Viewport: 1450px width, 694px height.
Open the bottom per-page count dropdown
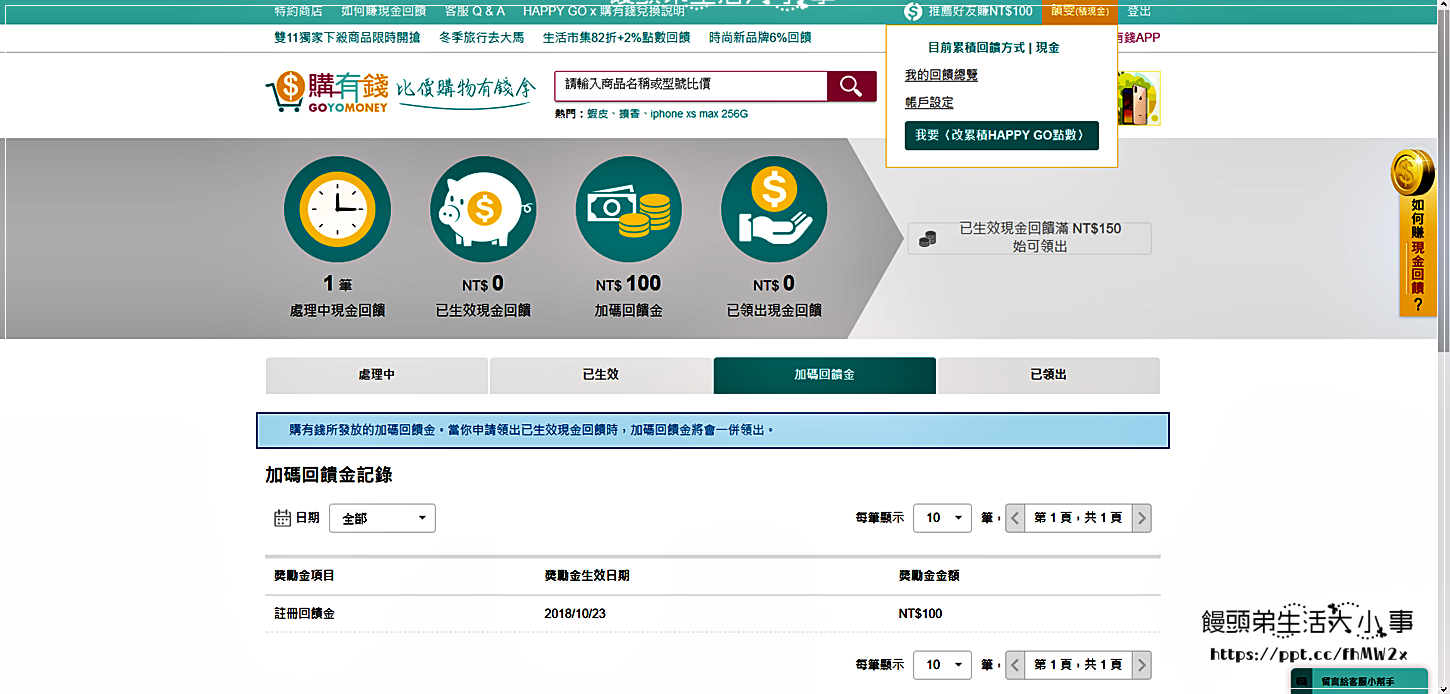coord(942,665)
